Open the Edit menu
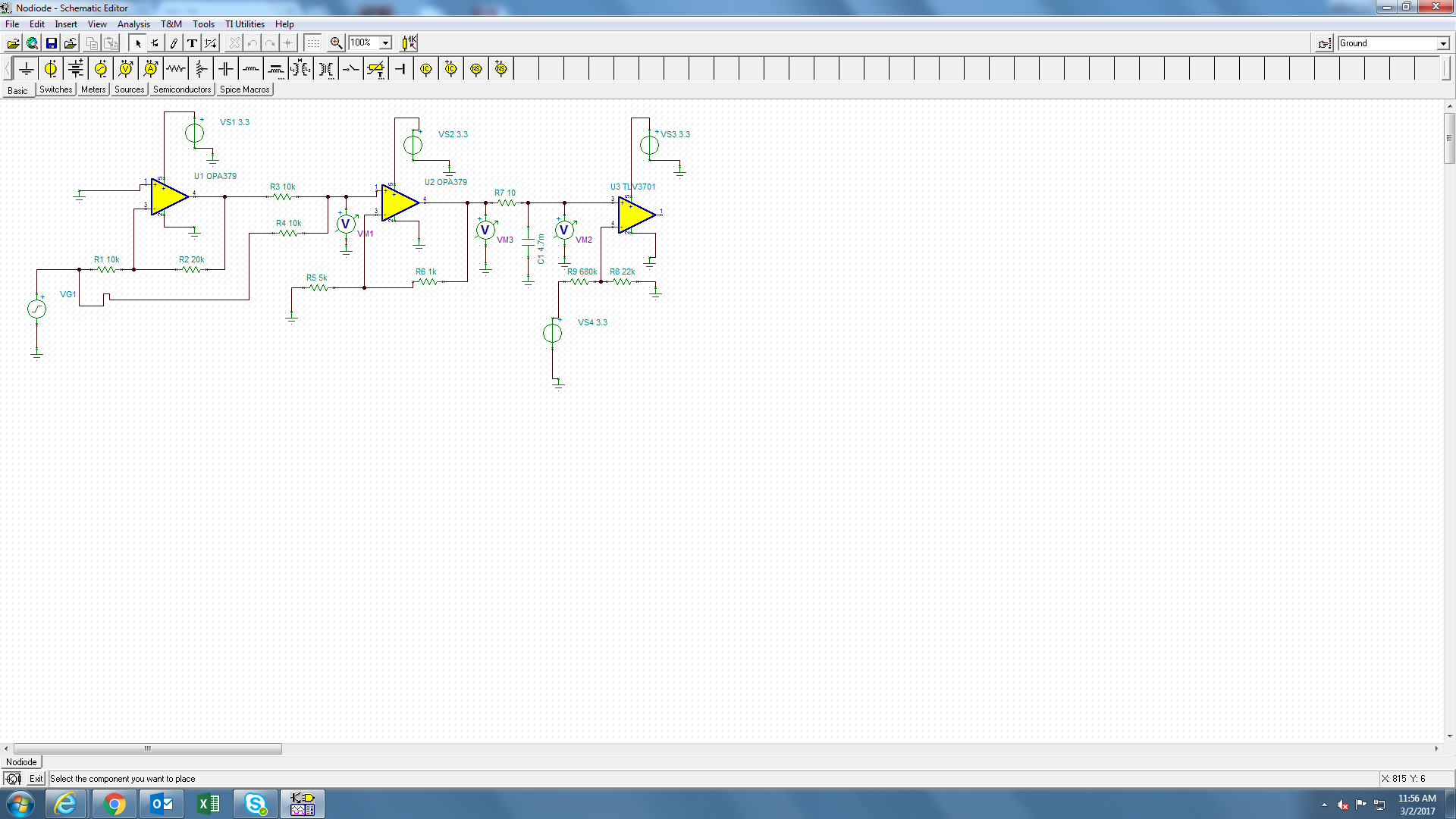The image size is (1456, 819). [x=36, y=24]
